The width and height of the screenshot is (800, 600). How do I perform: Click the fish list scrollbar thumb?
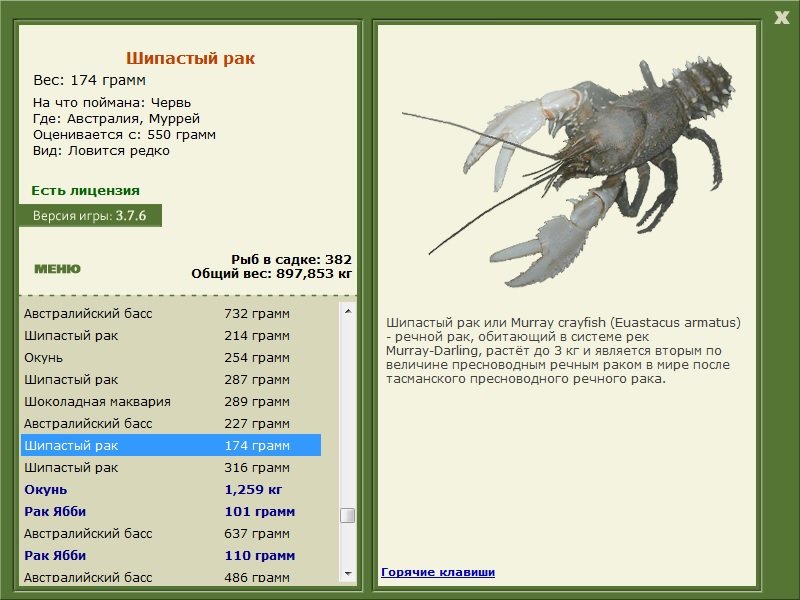click(348, 515)
